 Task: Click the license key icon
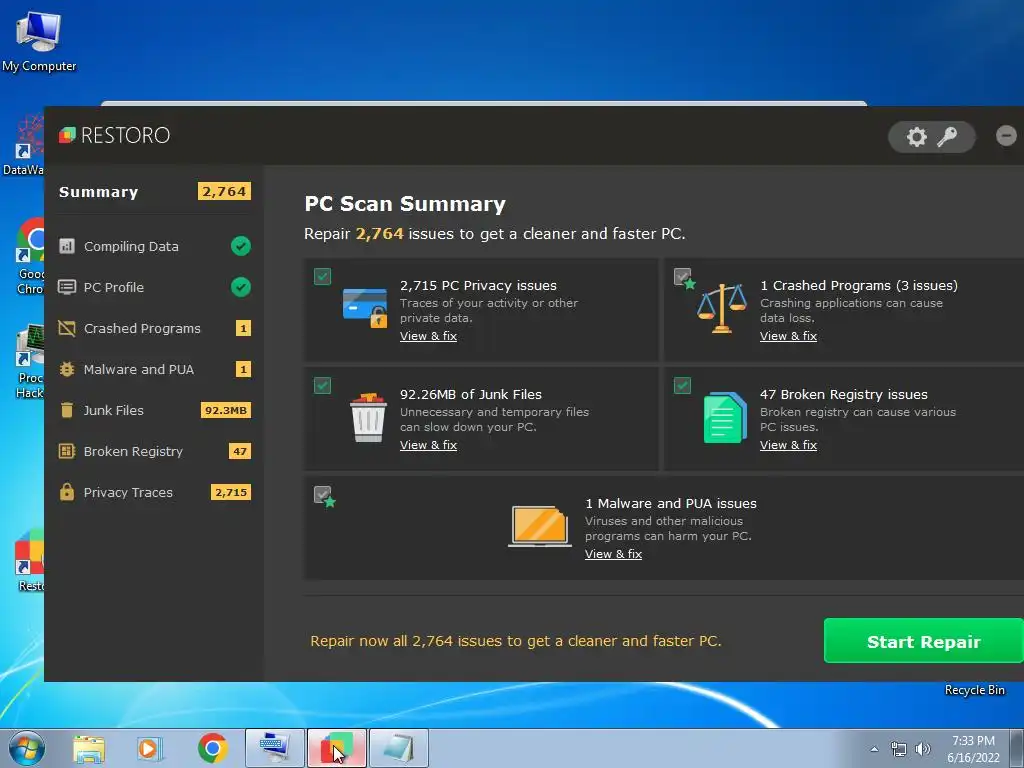point(947,136)
